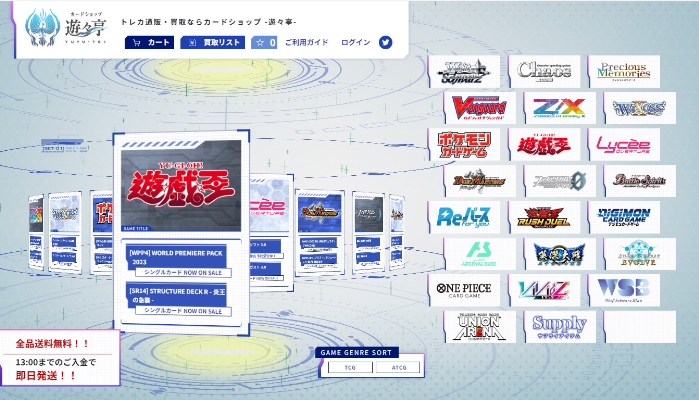Click the 即日発送 same-day shipping text
Image resolution: width=699 pixels, height=400 pixels.
tap(46, 375)
